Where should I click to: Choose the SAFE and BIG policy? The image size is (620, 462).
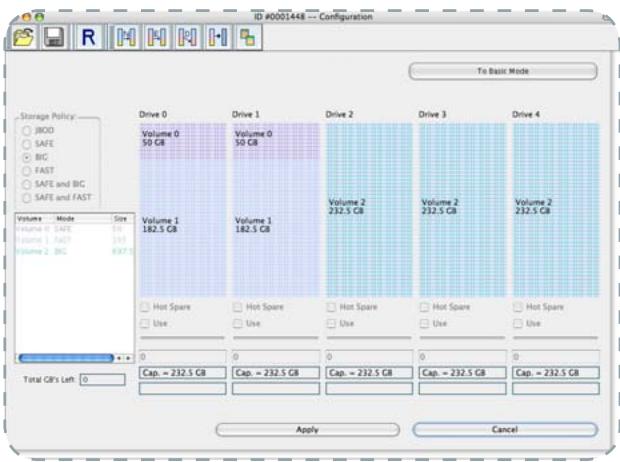(x=26, y=184)
